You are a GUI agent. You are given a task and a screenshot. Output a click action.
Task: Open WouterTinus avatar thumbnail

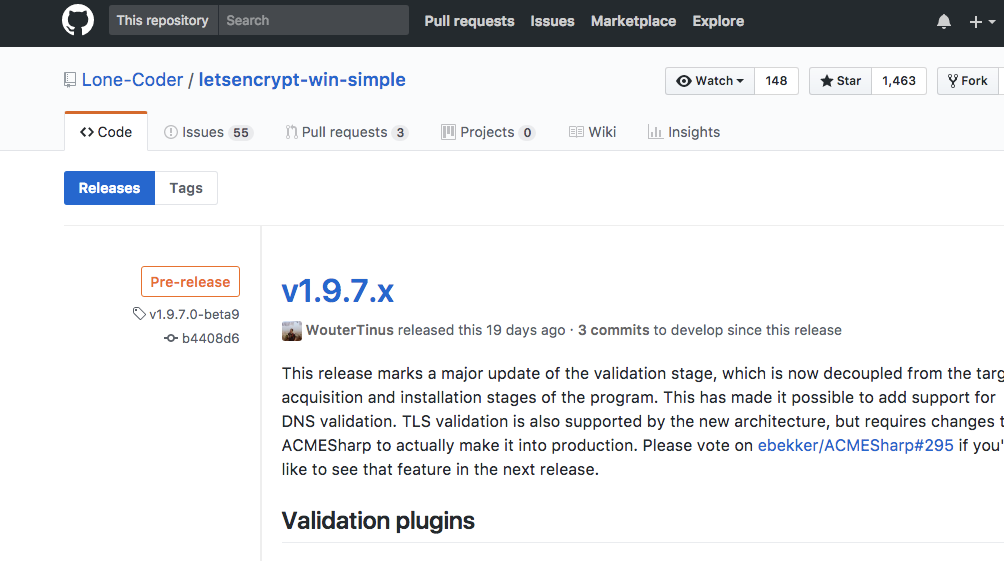[x=291, y=330]
